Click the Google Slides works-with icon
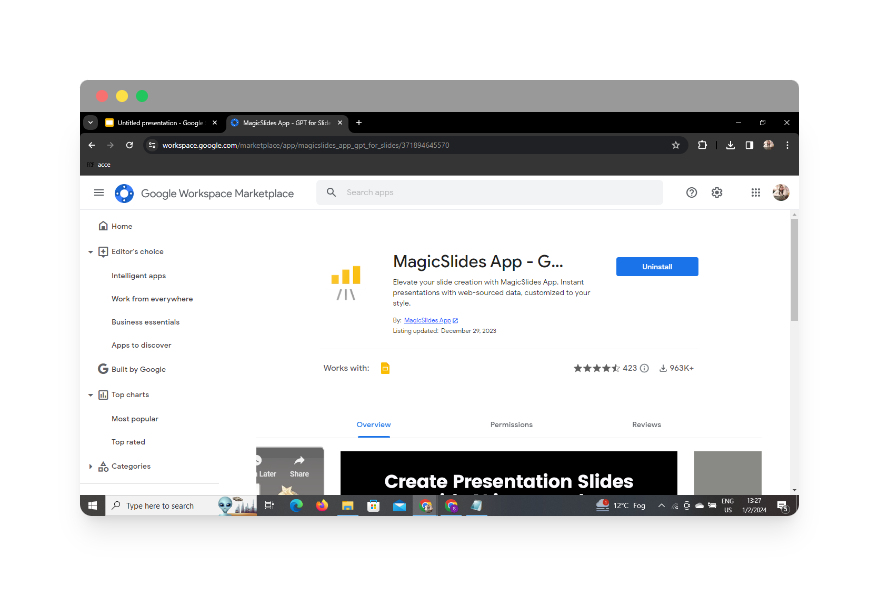Image resolution: width=879 pixels, height=596 pixels. (385, 368)
